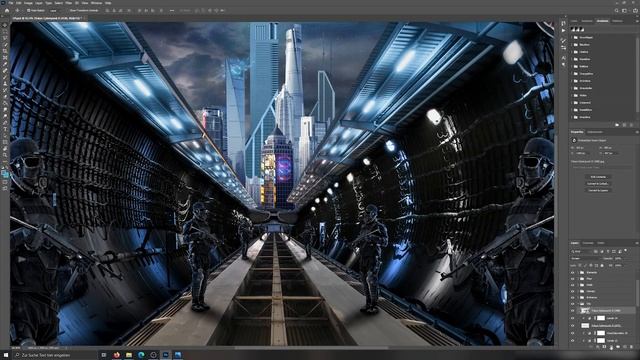Create a new gradient group folder
Image resolution: width=640 pixels, height=360 pixels.
[617, 124]
